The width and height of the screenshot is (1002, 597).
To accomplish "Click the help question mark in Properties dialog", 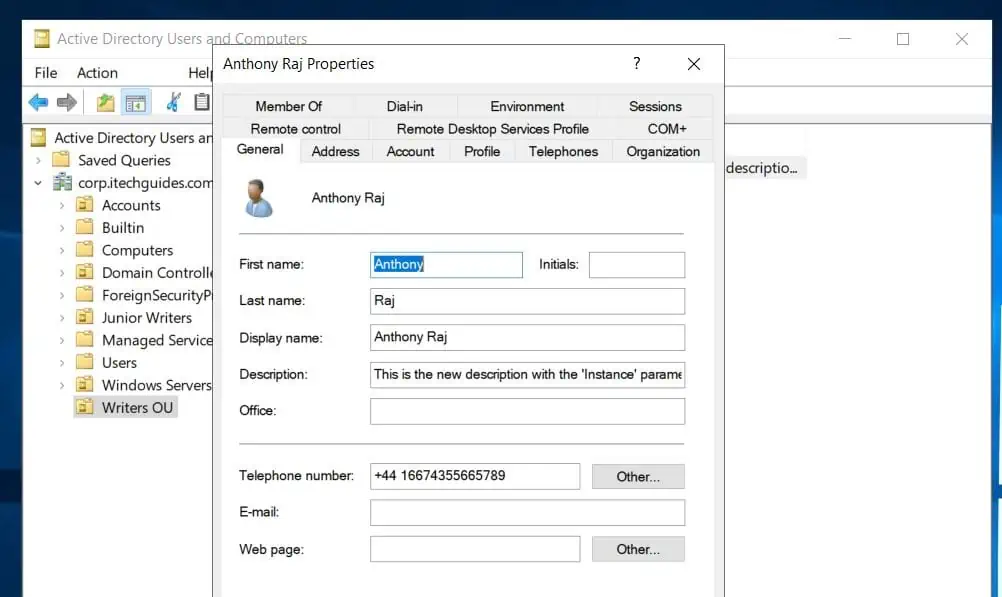I will [636, 63].
